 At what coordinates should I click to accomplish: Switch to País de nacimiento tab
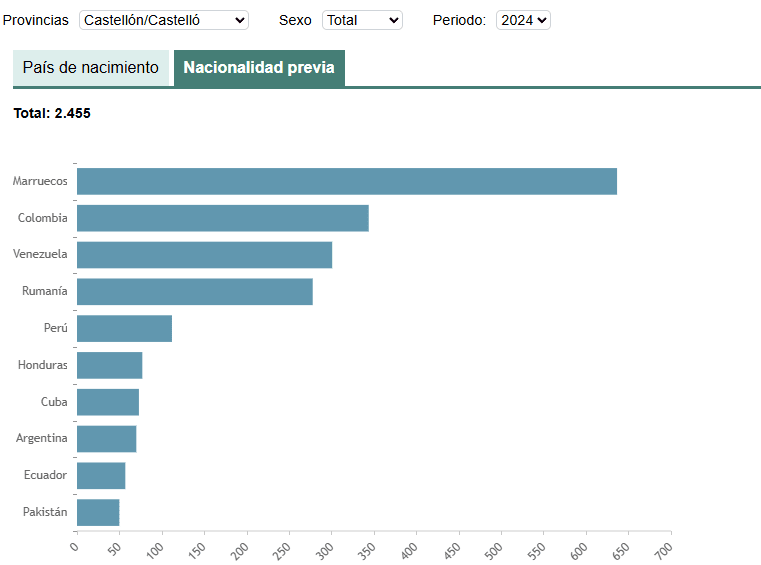[91, 68]
